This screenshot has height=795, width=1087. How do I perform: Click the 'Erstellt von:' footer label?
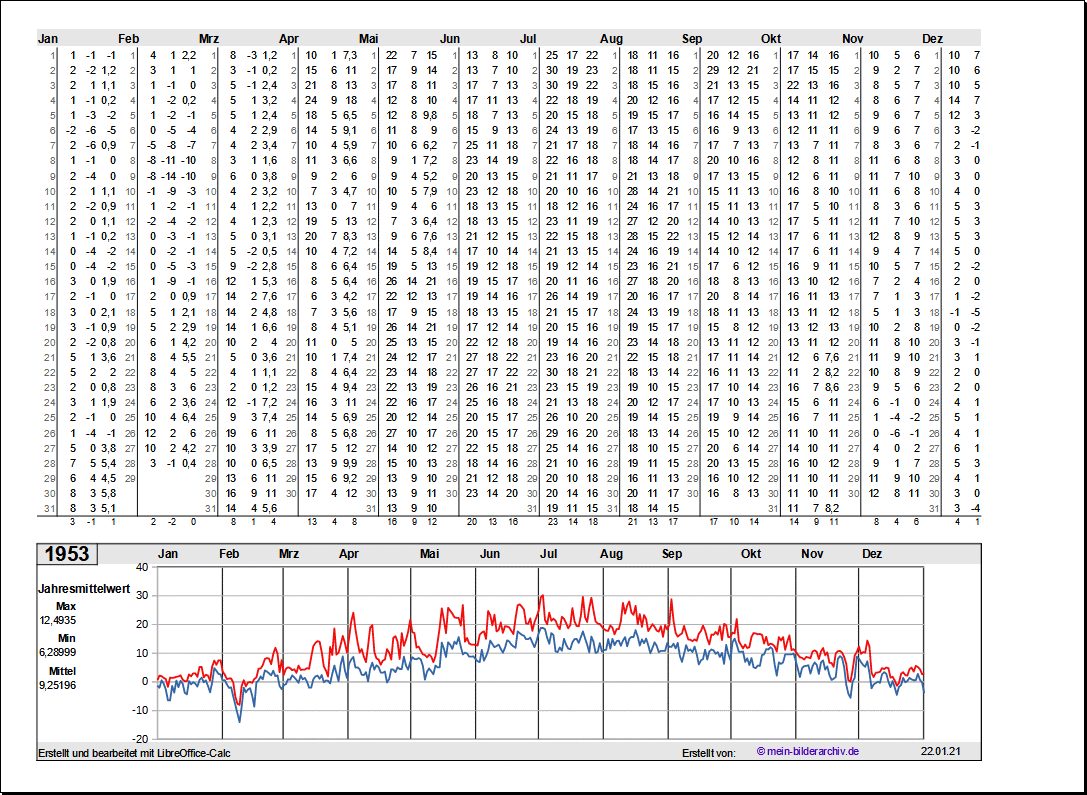[709, 752]
